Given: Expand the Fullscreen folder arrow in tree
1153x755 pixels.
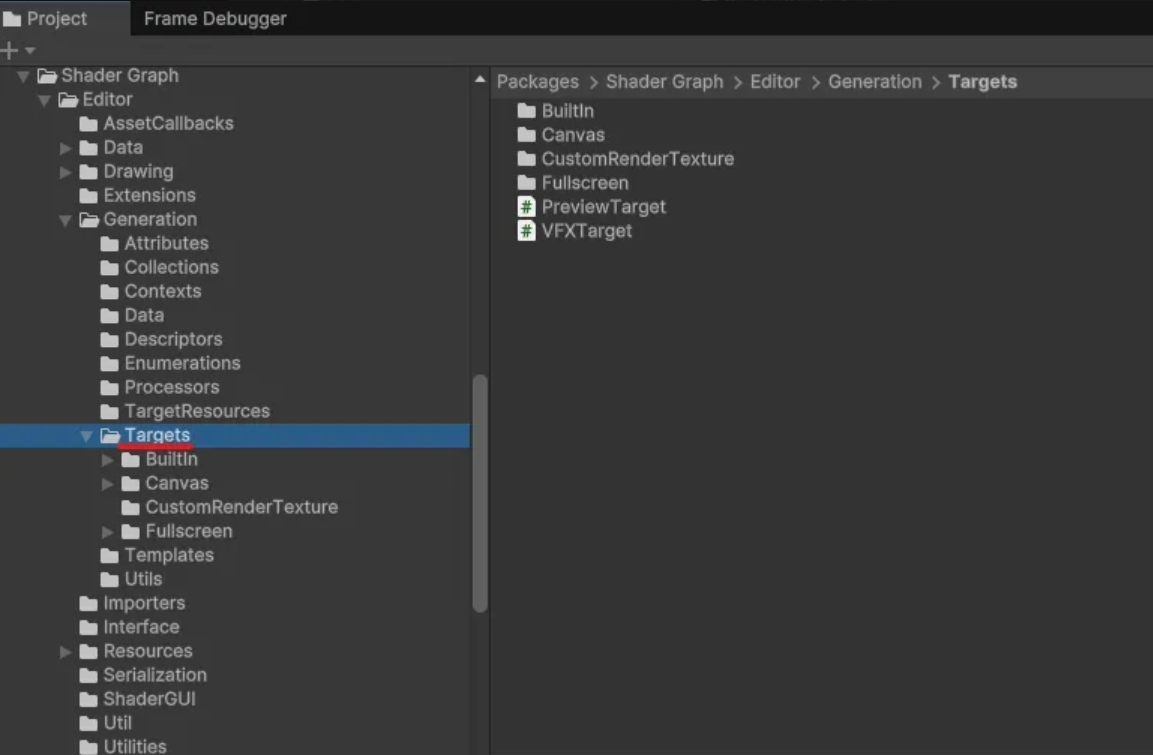Looking at the screenshot, I should (107, 532).
